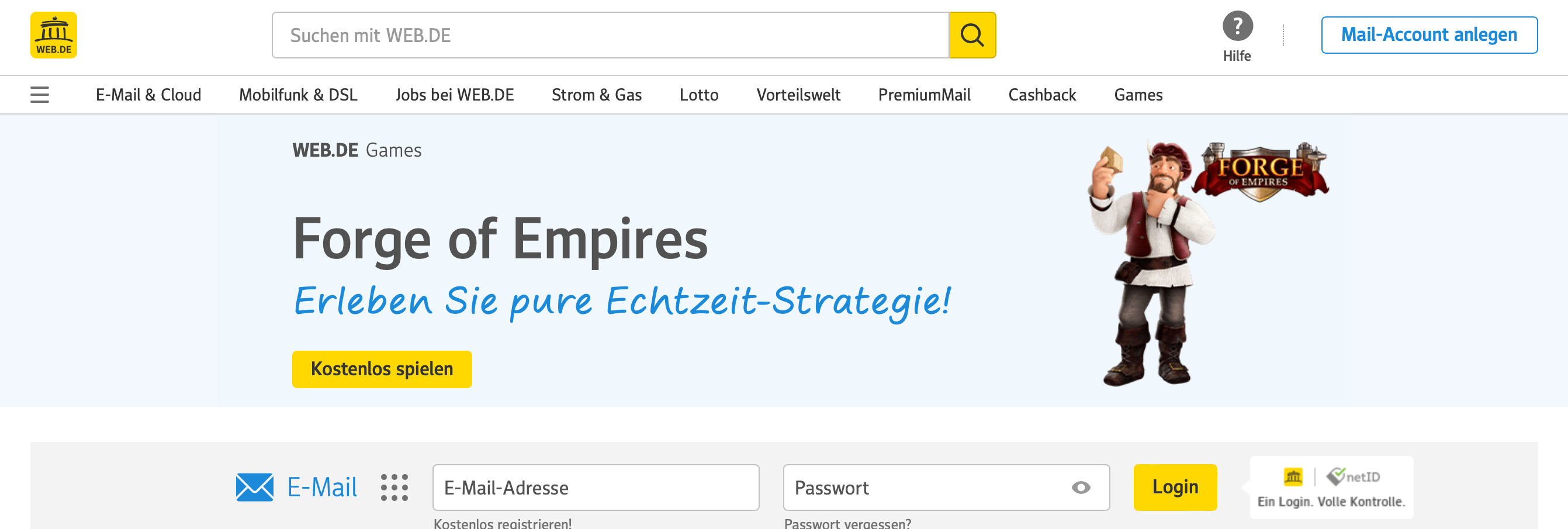Click the WEB.DE logo icon

click(54, 35)
